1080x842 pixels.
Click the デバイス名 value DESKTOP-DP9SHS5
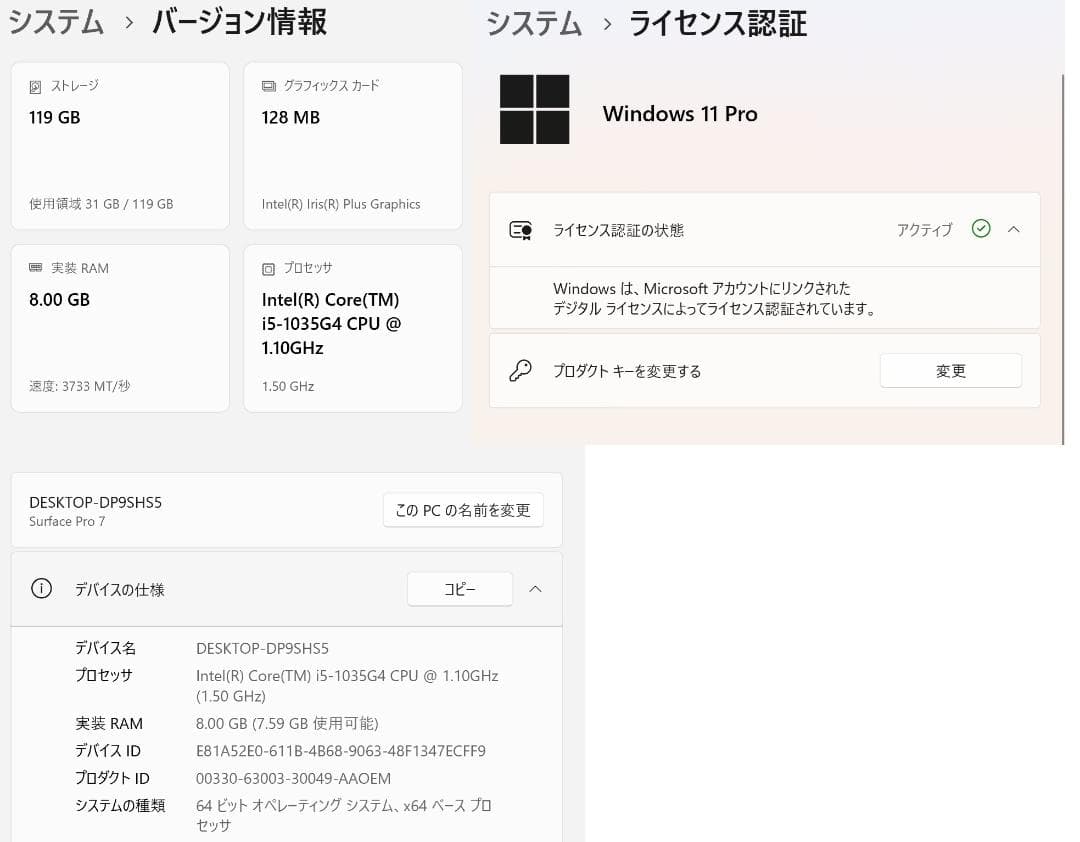(262, 648)
